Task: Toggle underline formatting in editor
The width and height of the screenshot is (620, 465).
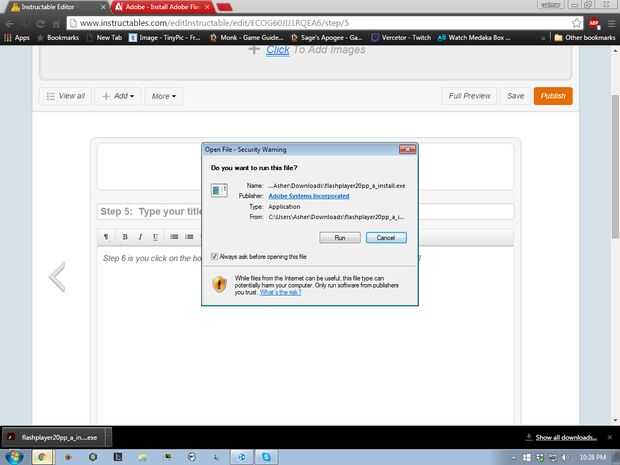Action: [x=155, y=237]
